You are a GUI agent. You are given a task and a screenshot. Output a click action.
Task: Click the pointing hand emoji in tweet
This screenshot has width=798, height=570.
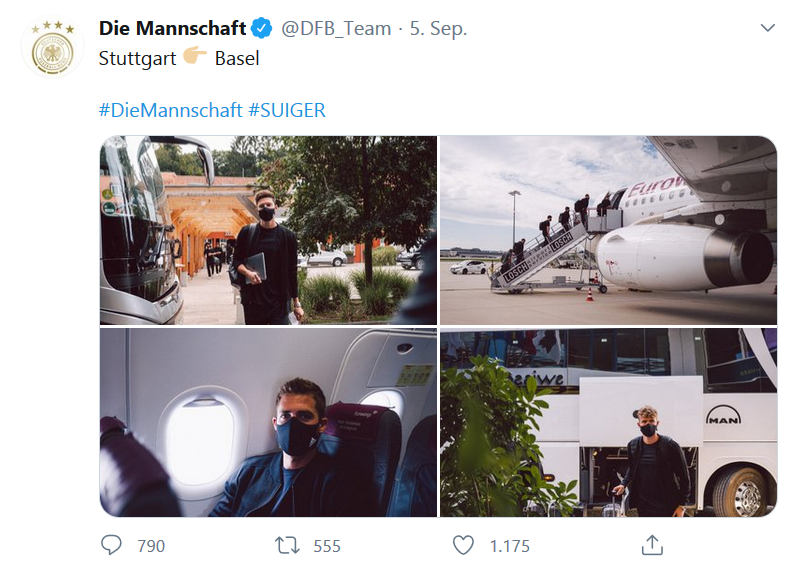194,58
